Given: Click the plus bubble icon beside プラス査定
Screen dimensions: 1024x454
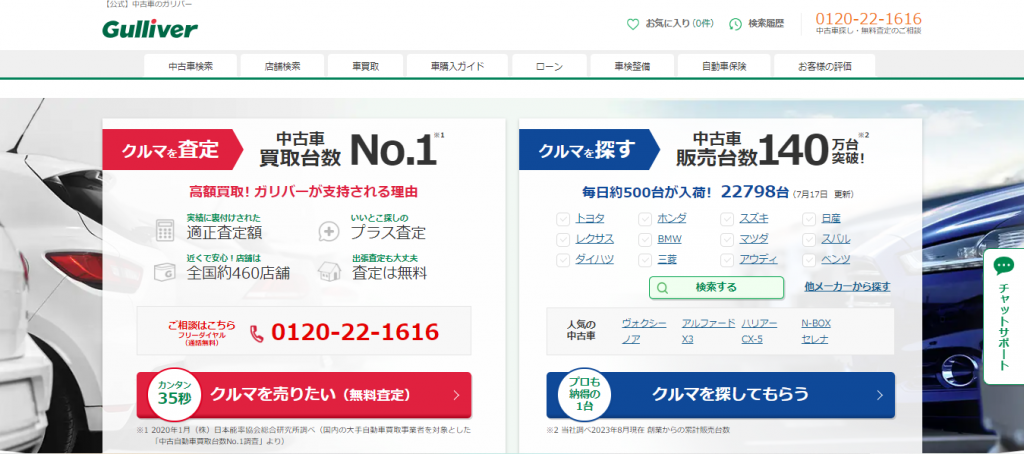Looking at the screenshot, I should [328, 231].
